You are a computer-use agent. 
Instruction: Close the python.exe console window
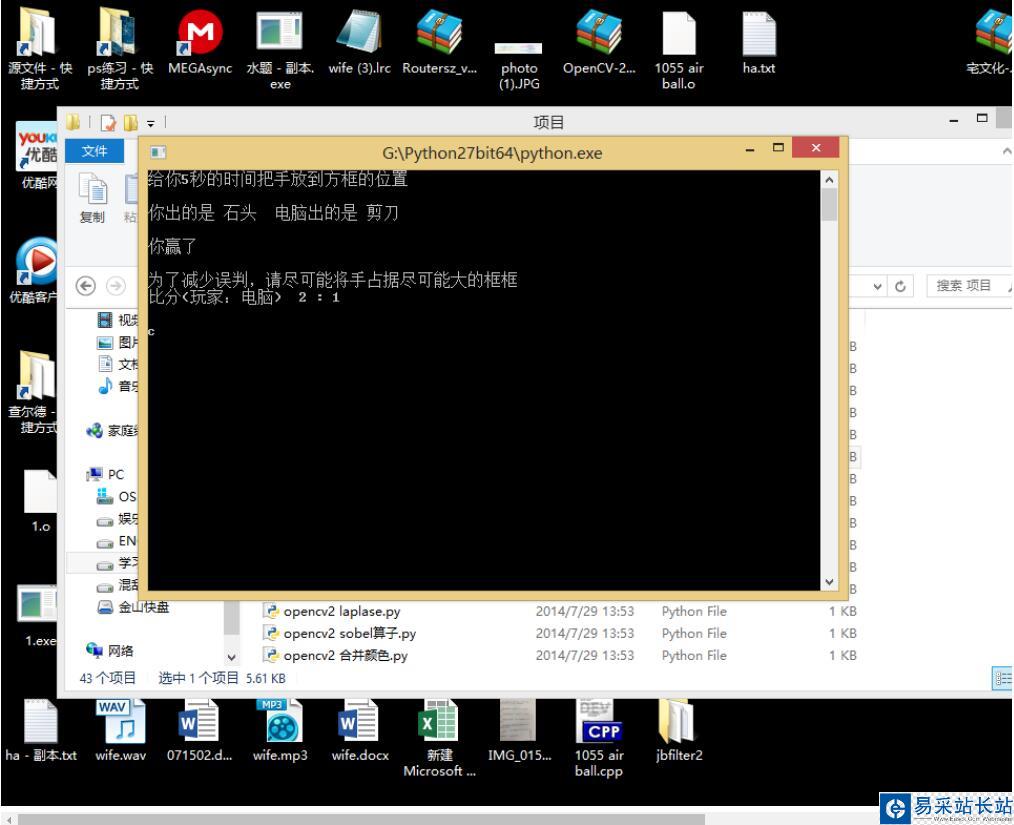tap(815, 148)
